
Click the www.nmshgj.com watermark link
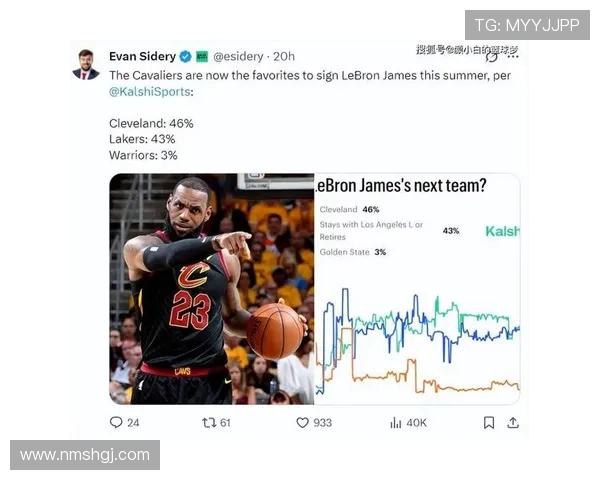(x=85, y=455)
